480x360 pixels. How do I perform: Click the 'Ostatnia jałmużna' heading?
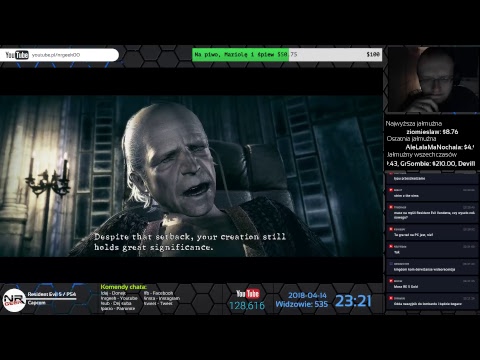coord(411,139)
